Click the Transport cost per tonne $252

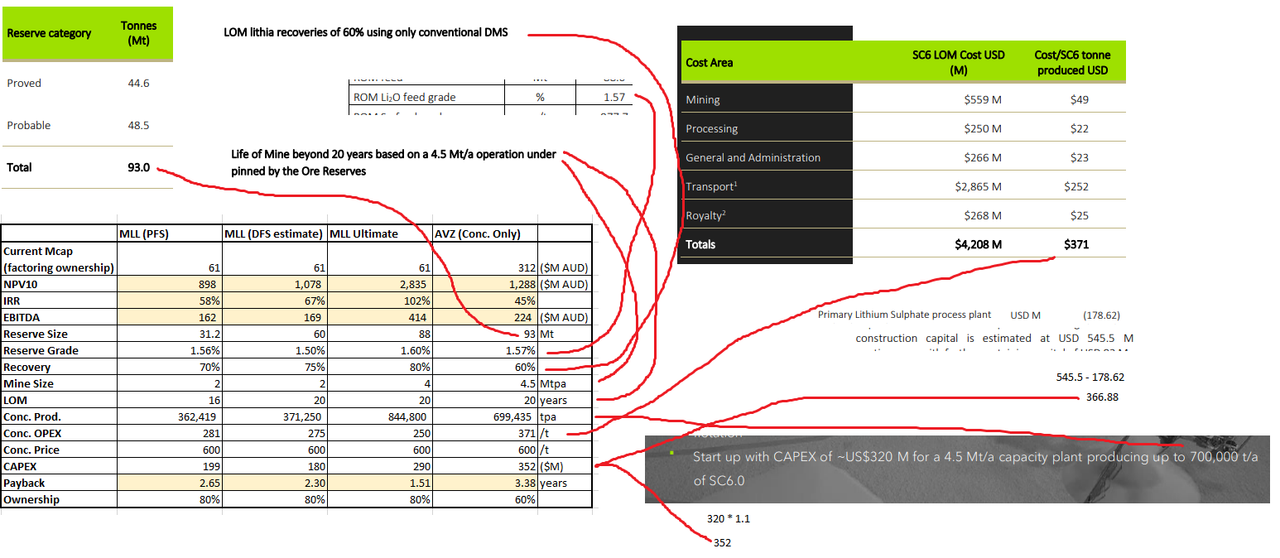pyautogui.click(x=1076, y=187)
